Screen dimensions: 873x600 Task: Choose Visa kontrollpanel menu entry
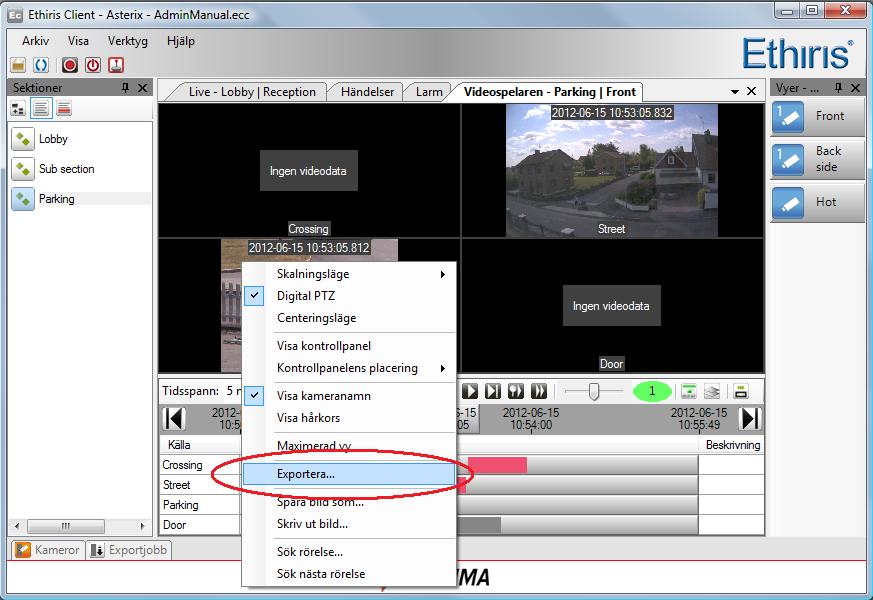click(x=349, y=346)
